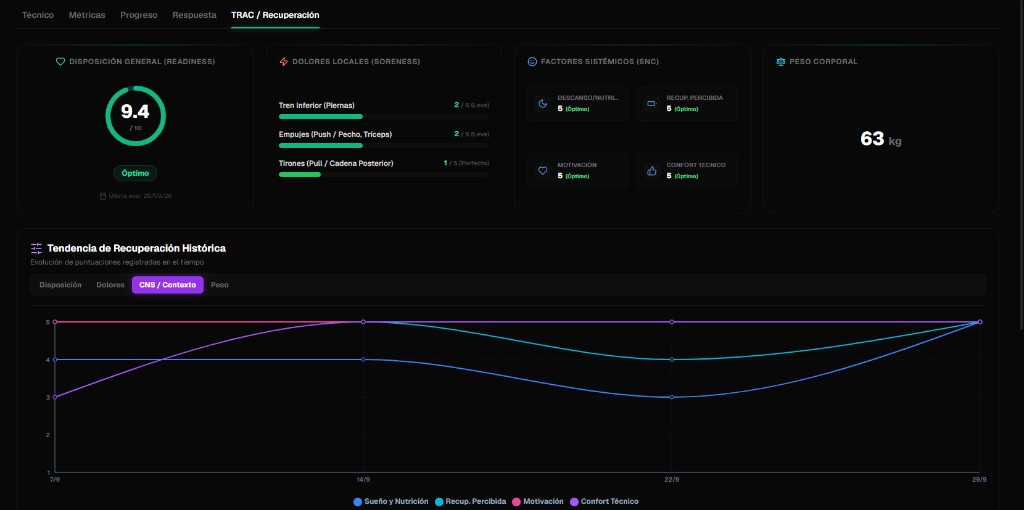Screen dimensions: 1024x510
Task: Toggle the Confort Técnico legend series
Action: click(604, 502)
